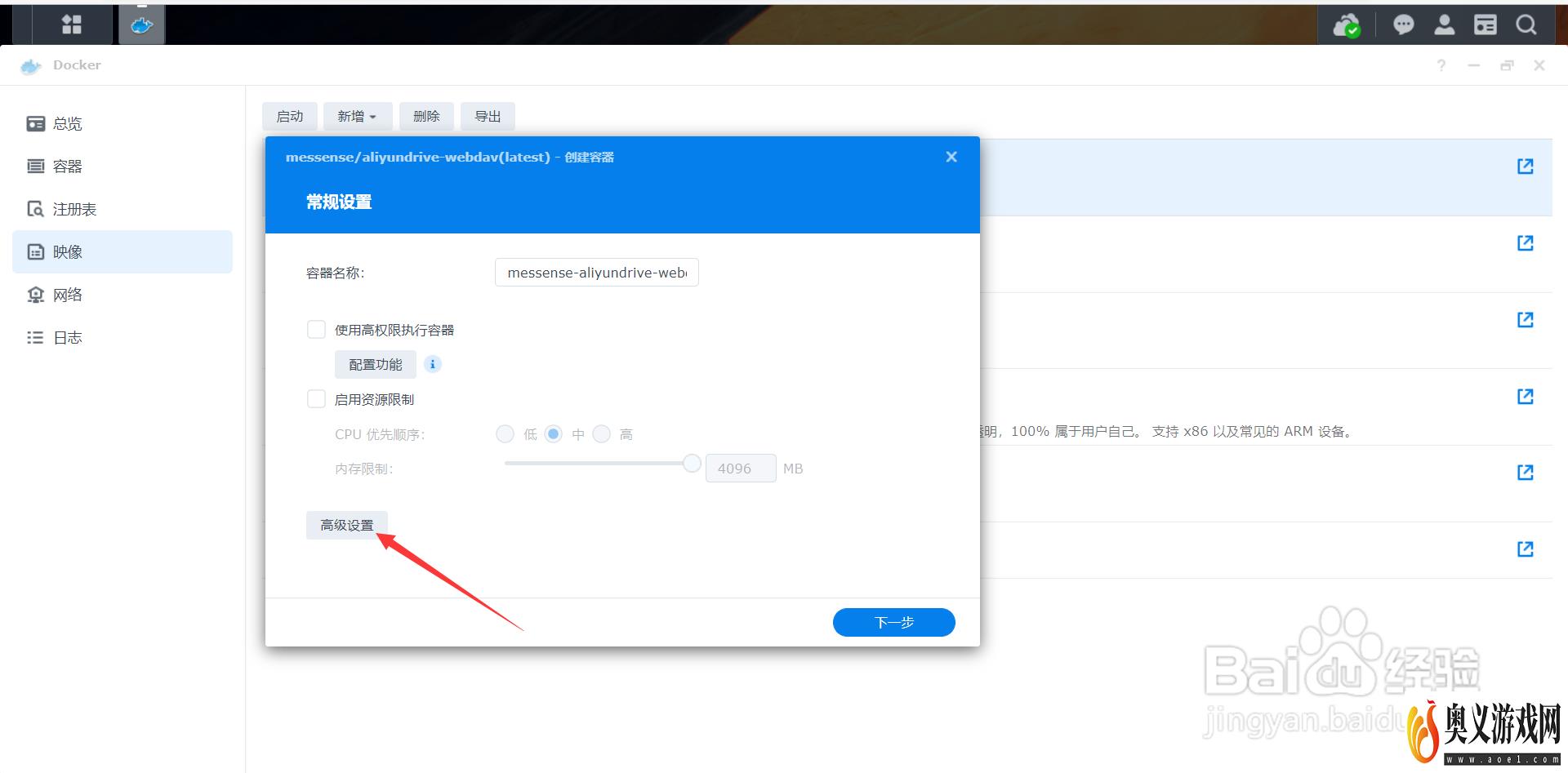Image resolution: width=1568 pixels, height=773 pixels.
Task: Click the Docker help question mark
Action: pyautogui.click(x=1441, y=65)
